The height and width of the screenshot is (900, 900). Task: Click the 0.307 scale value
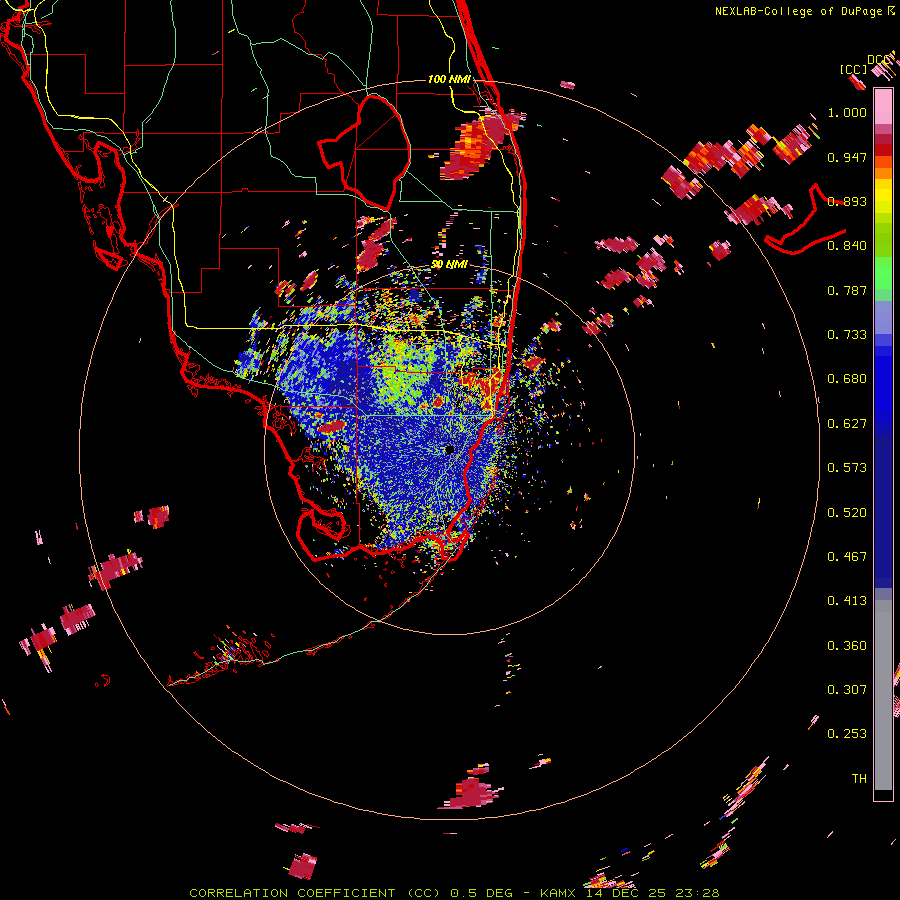point(847,690)
